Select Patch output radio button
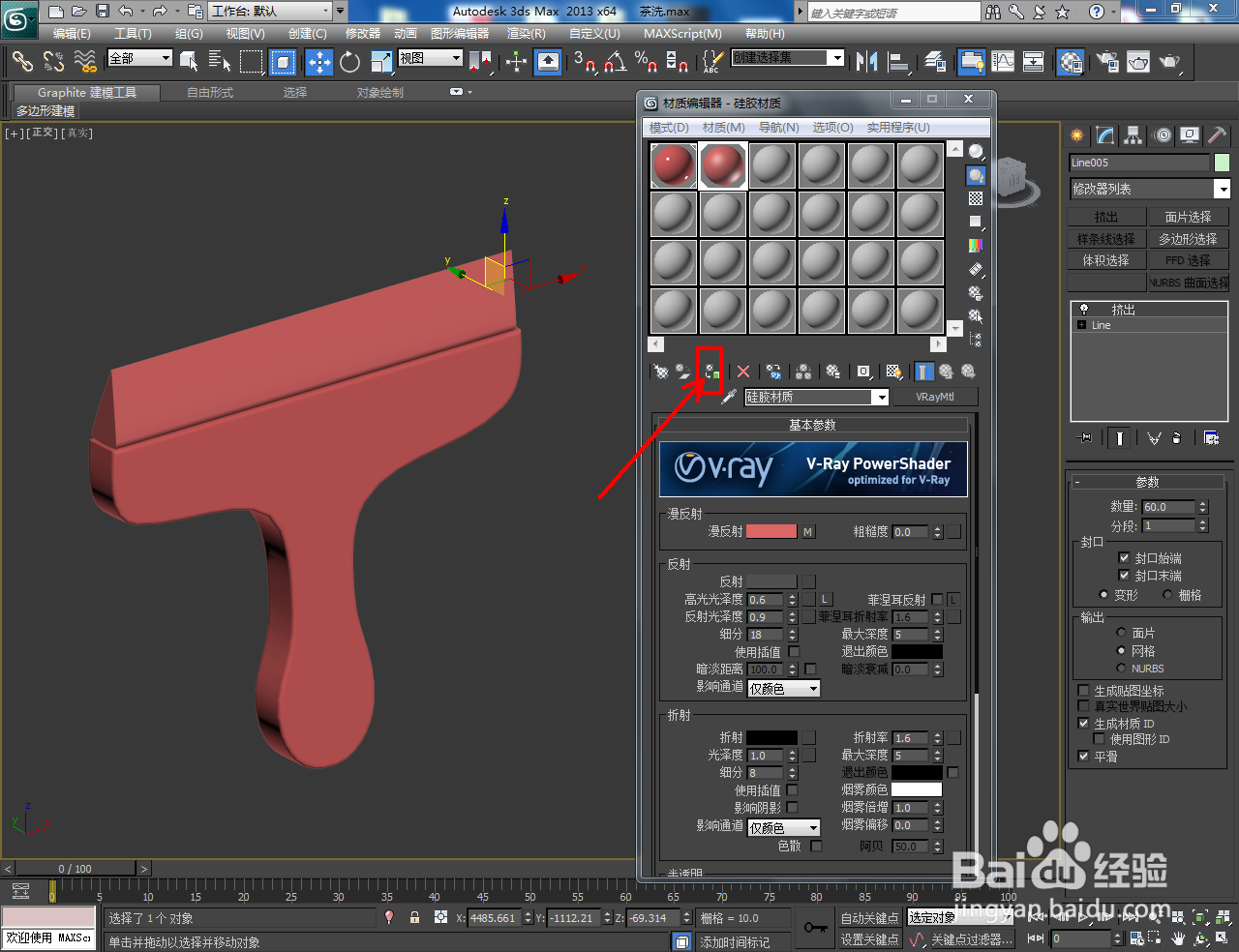 (1121, 633)
